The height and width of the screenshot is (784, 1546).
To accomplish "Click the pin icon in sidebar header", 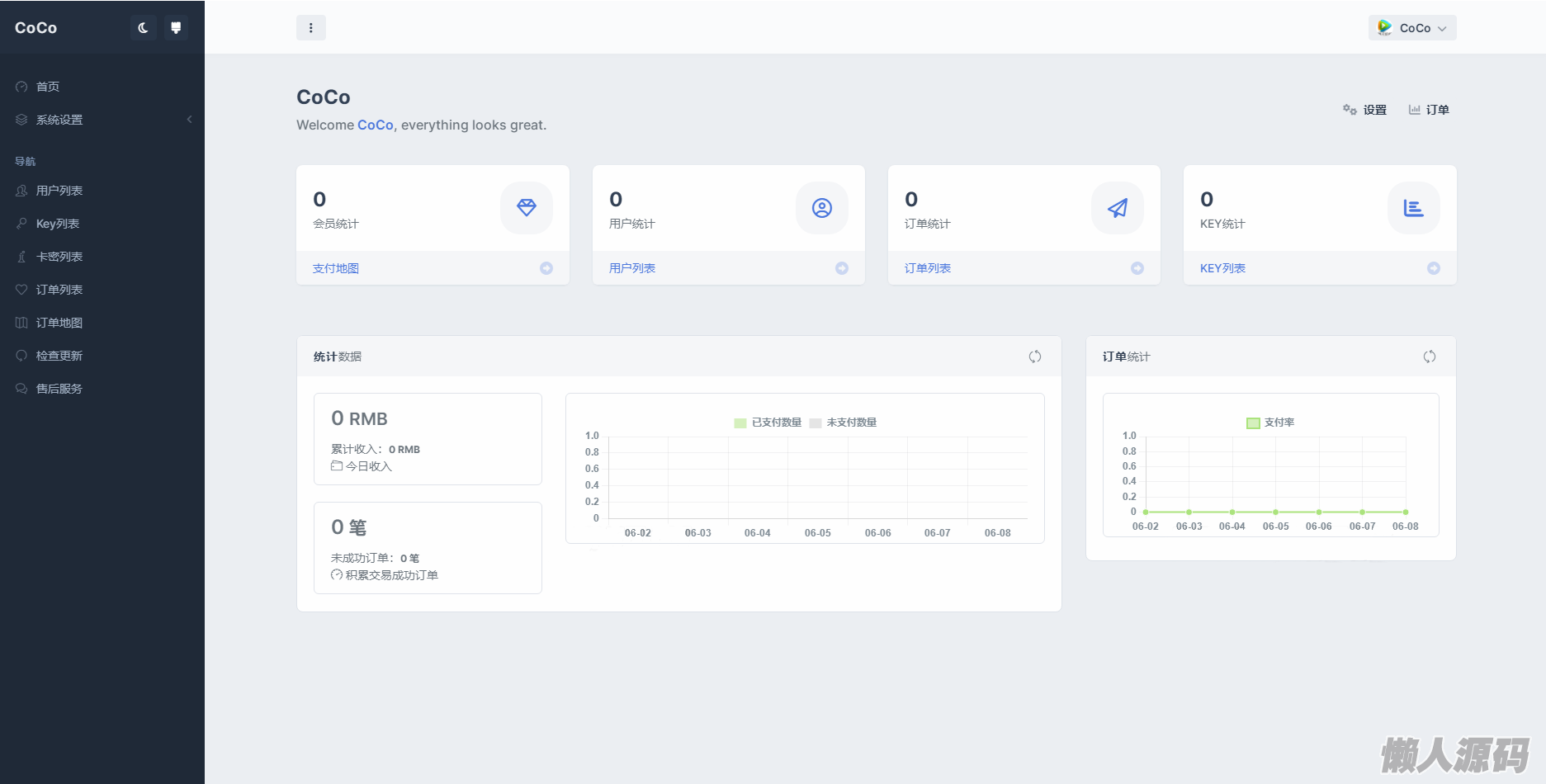I will (x=176, y=28).
